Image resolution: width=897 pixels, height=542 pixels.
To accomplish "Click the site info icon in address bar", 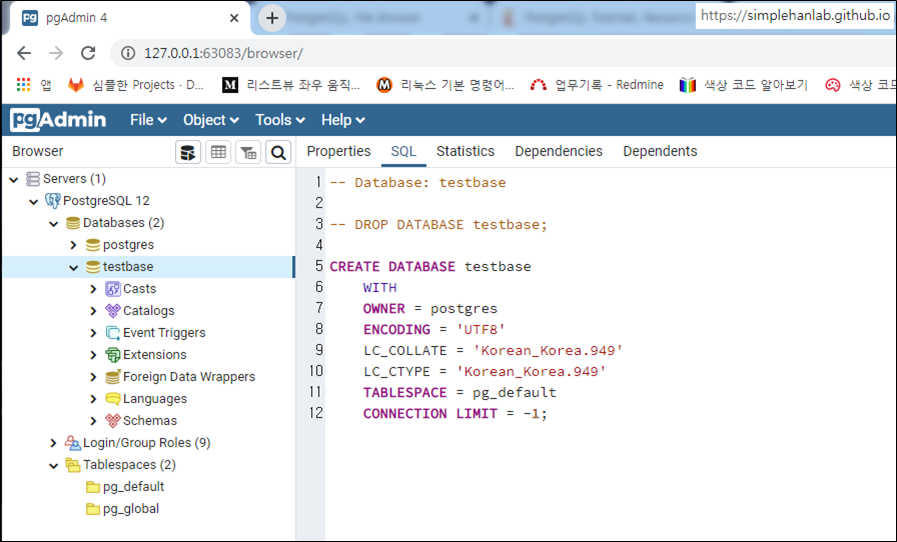I will pyautogui.click(x=128, y=53).
